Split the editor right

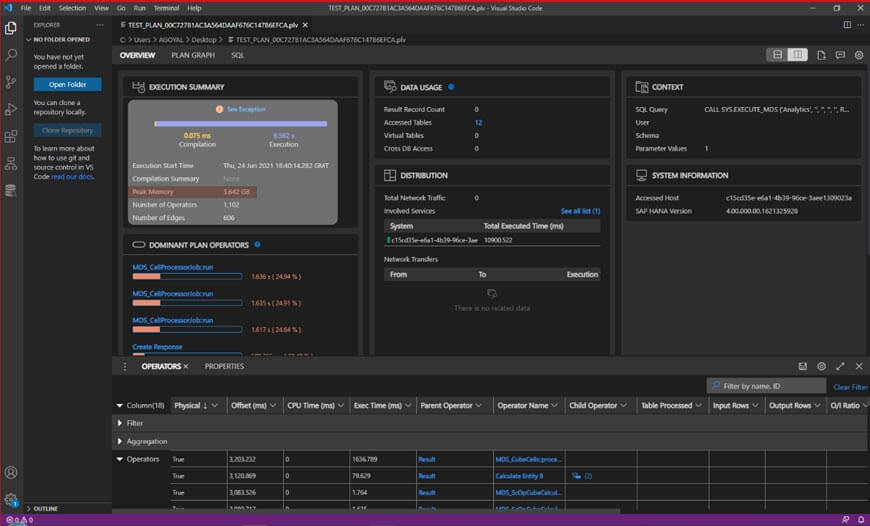(x=847, y=25)
